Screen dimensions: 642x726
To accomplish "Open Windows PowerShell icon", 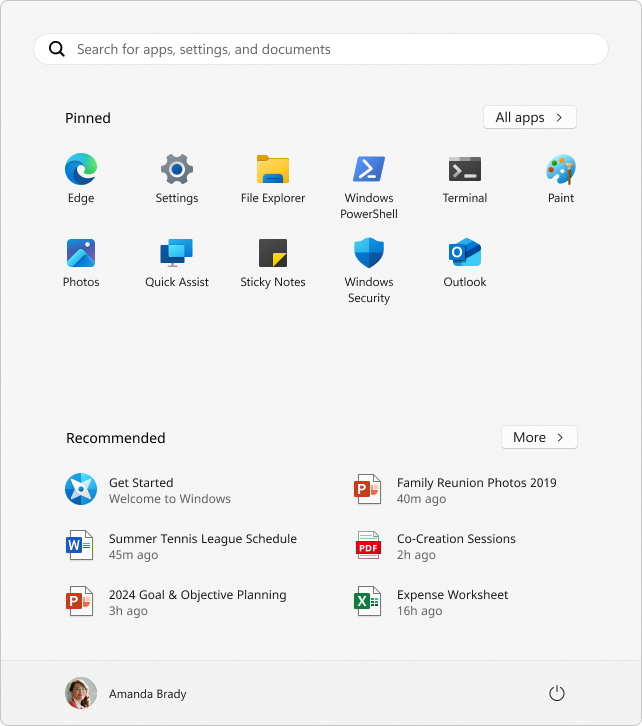I will pos(369,169).
